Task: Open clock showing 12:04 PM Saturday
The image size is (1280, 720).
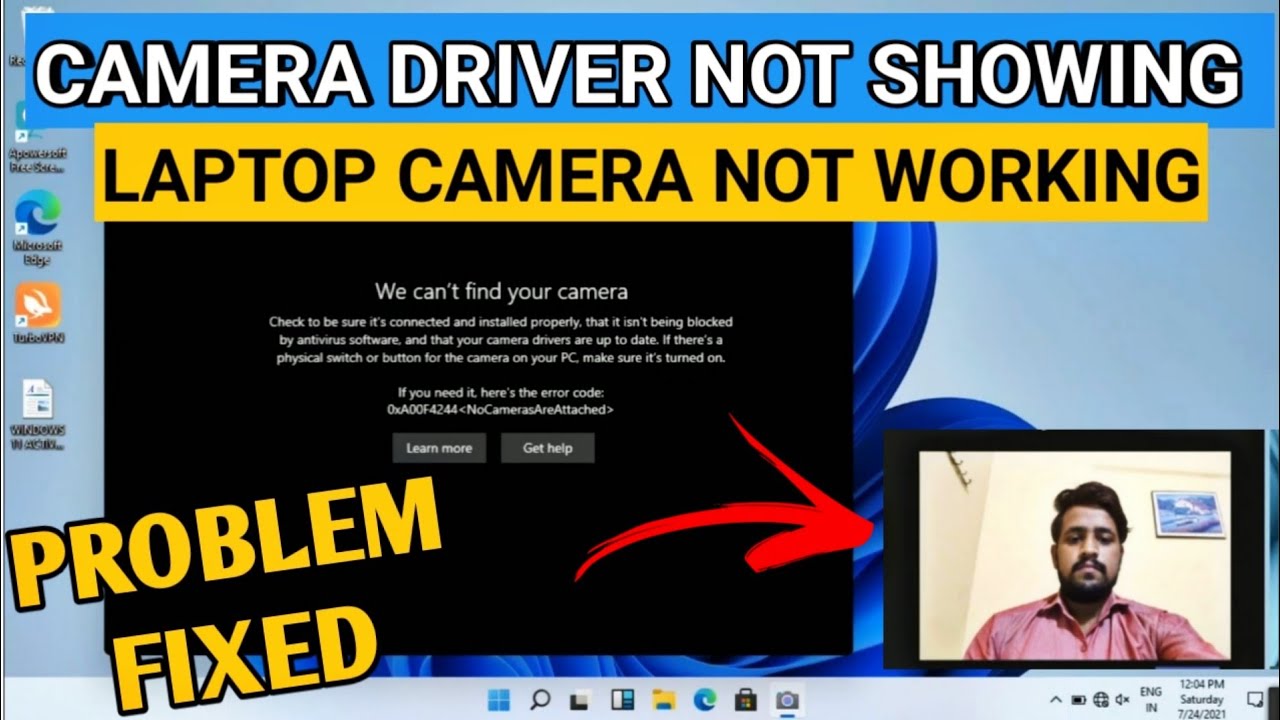Action: coord(1201,699)
